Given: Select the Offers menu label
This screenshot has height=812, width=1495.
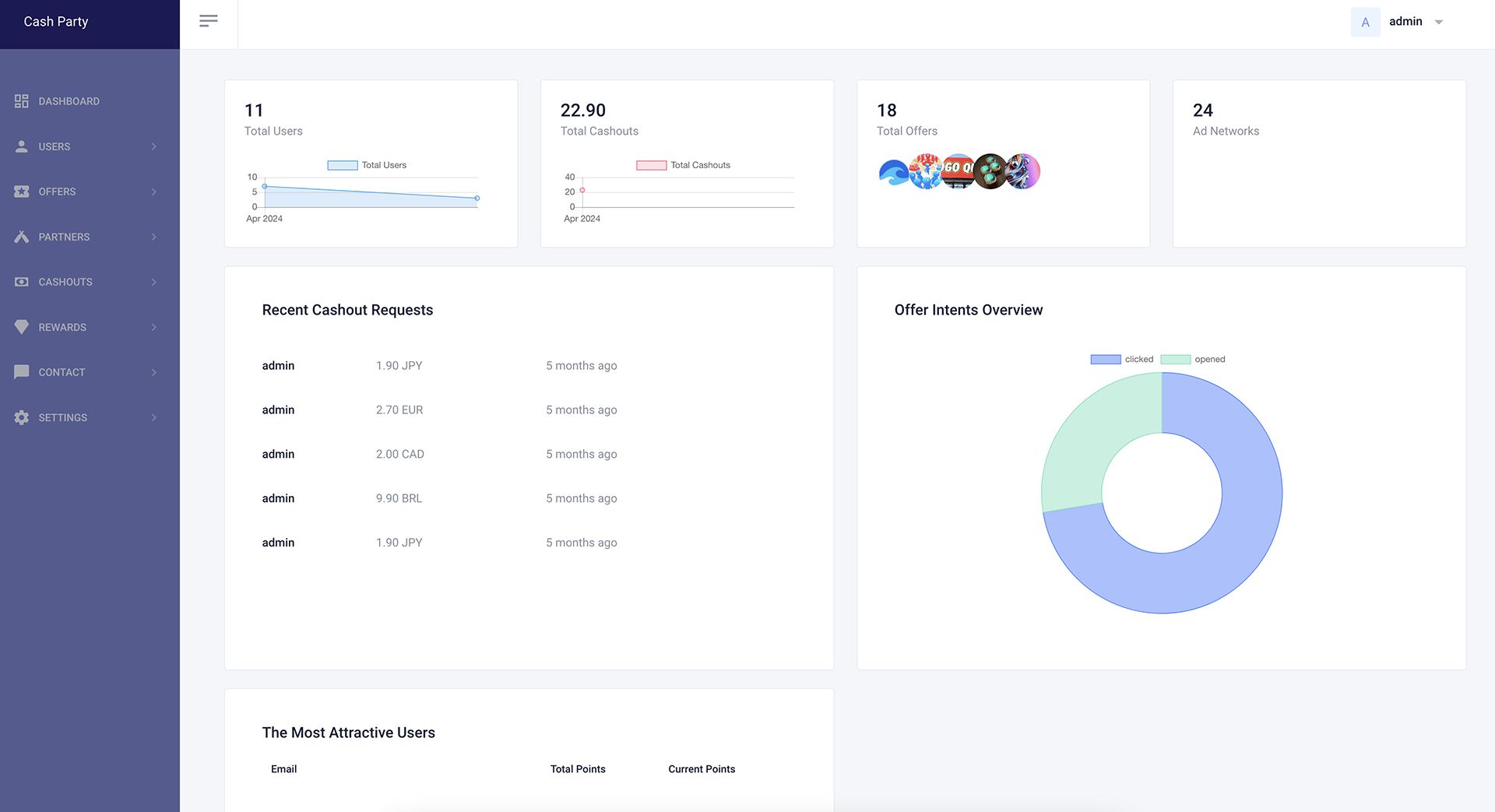Looking at the screenshot, I should [x=58, y=192].
